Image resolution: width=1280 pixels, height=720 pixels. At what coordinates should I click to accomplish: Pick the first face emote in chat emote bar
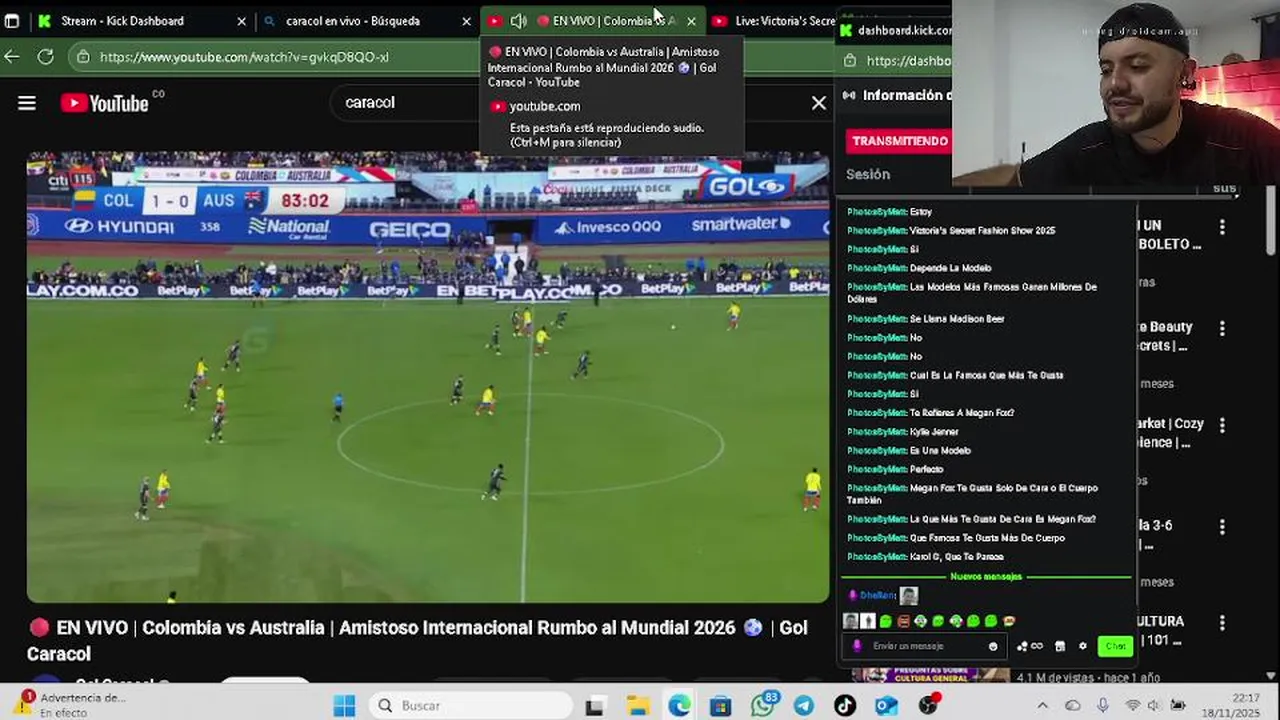[x=851, y=621]
